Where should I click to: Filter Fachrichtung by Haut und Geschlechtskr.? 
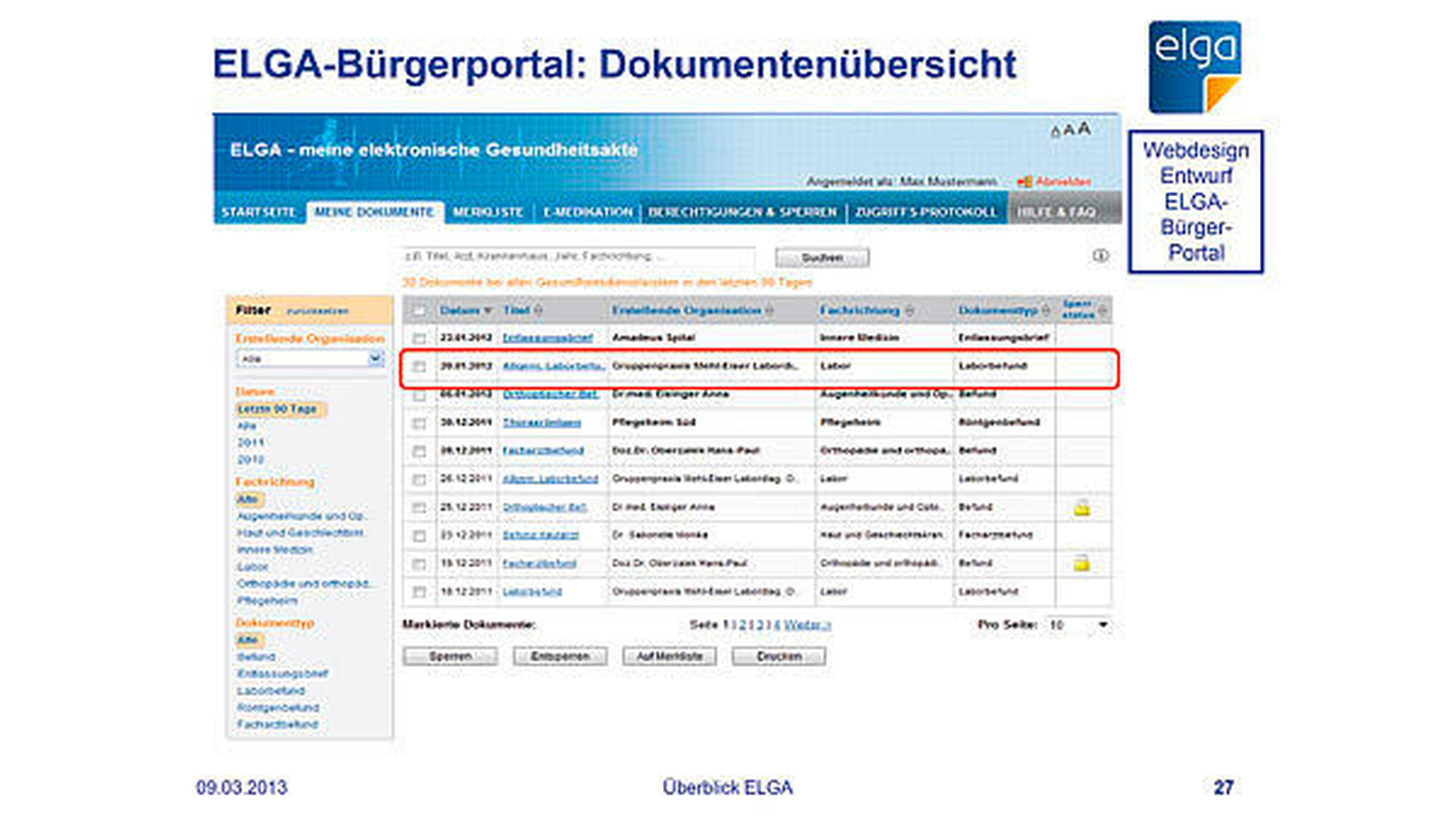point(300,533)
